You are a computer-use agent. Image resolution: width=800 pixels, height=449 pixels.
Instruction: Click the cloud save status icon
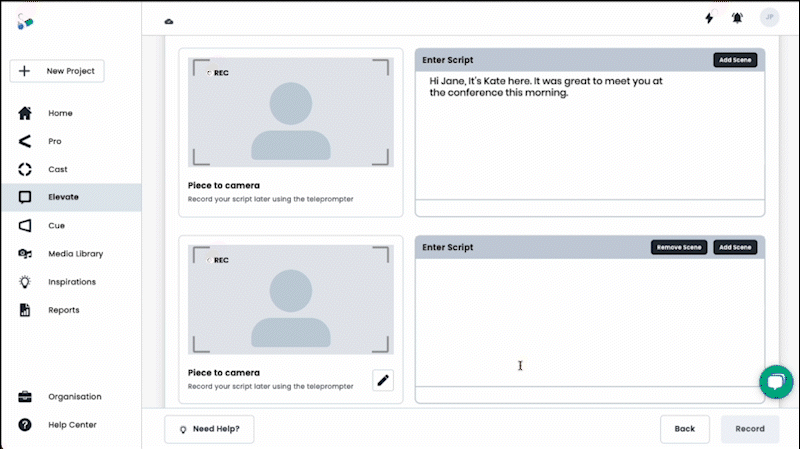168,20
